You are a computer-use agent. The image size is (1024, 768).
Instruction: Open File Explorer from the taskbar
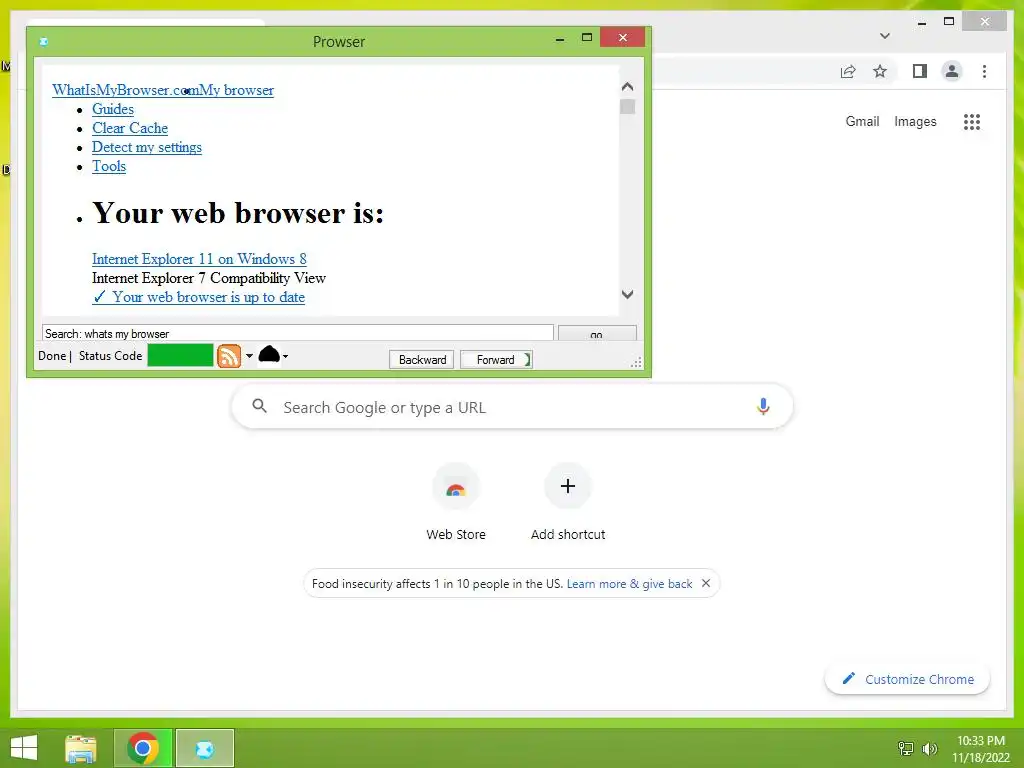[81, 748]
